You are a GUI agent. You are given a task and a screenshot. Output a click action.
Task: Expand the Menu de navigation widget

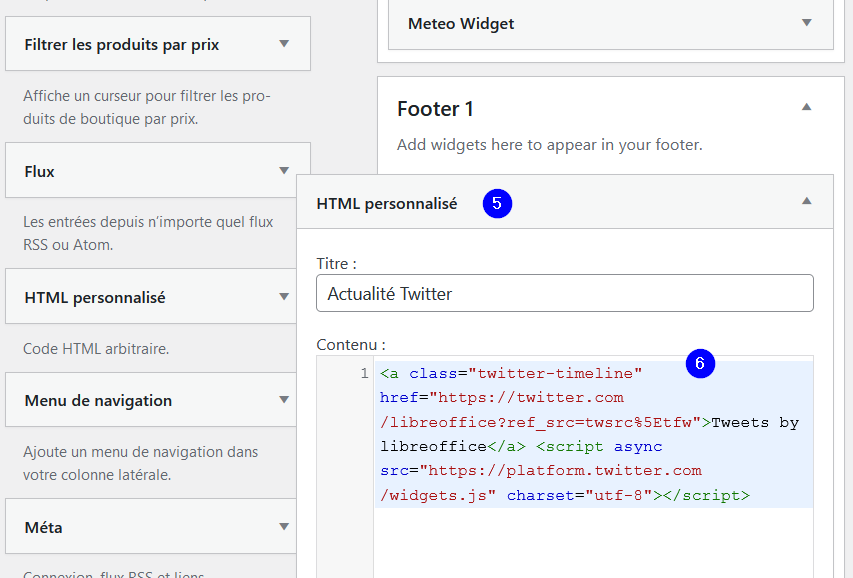pos(284,399)
